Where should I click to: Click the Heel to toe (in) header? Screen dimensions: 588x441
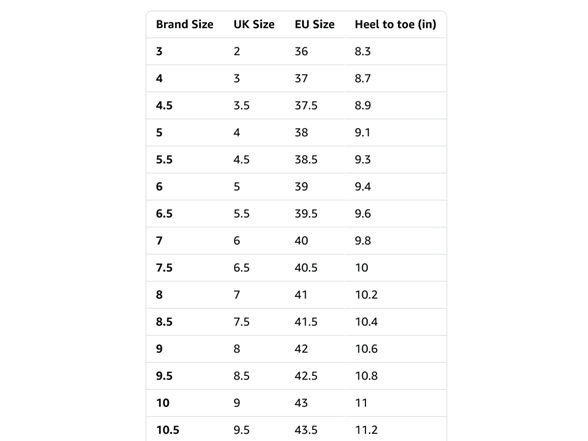(x=395, y=24)
